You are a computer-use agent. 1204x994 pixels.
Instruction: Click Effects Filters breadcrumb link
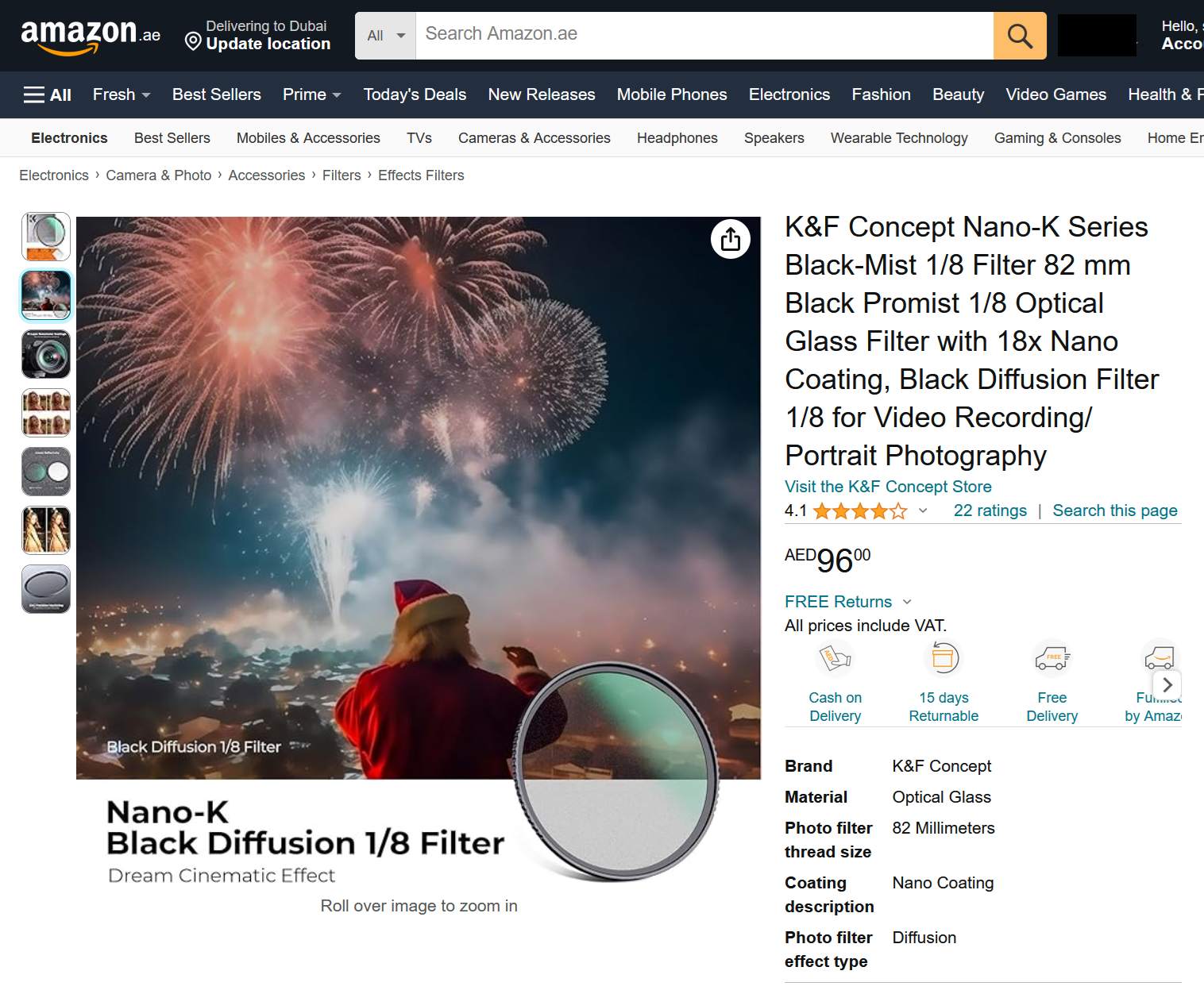(421, 175)
